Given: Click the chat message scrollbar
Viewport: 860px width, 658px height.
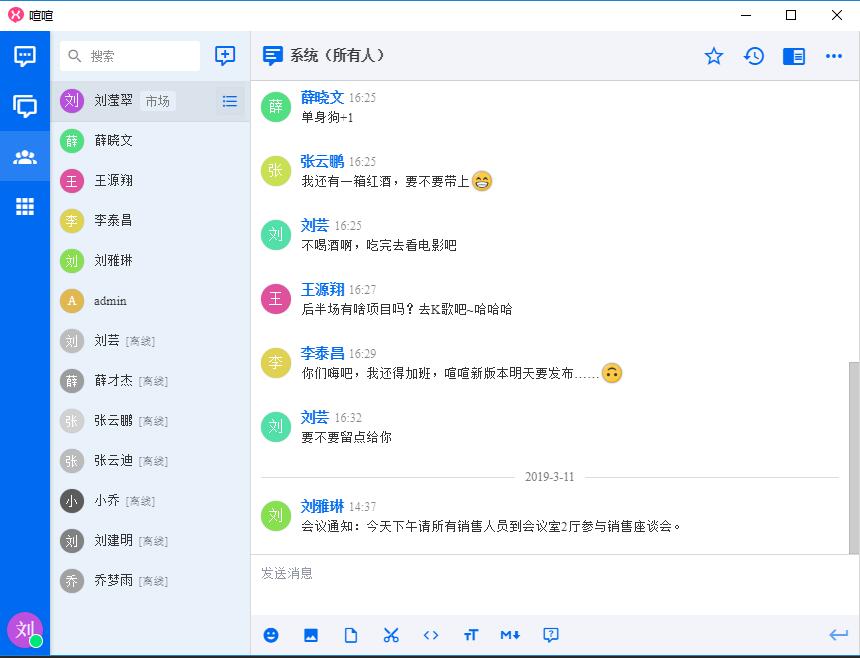Looking at the screenshot, I should coord(853,455).
